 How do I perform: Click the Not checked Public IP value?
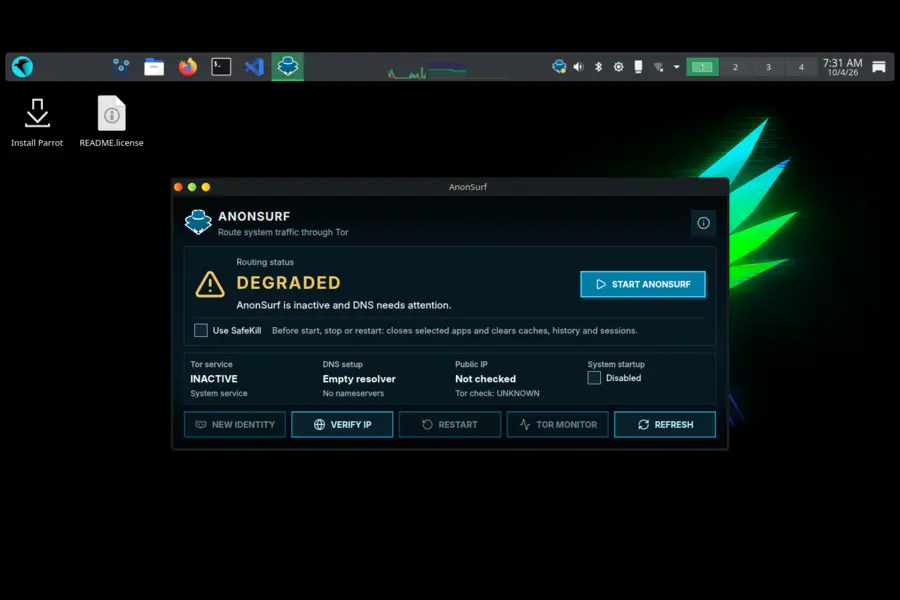point(486,379)
